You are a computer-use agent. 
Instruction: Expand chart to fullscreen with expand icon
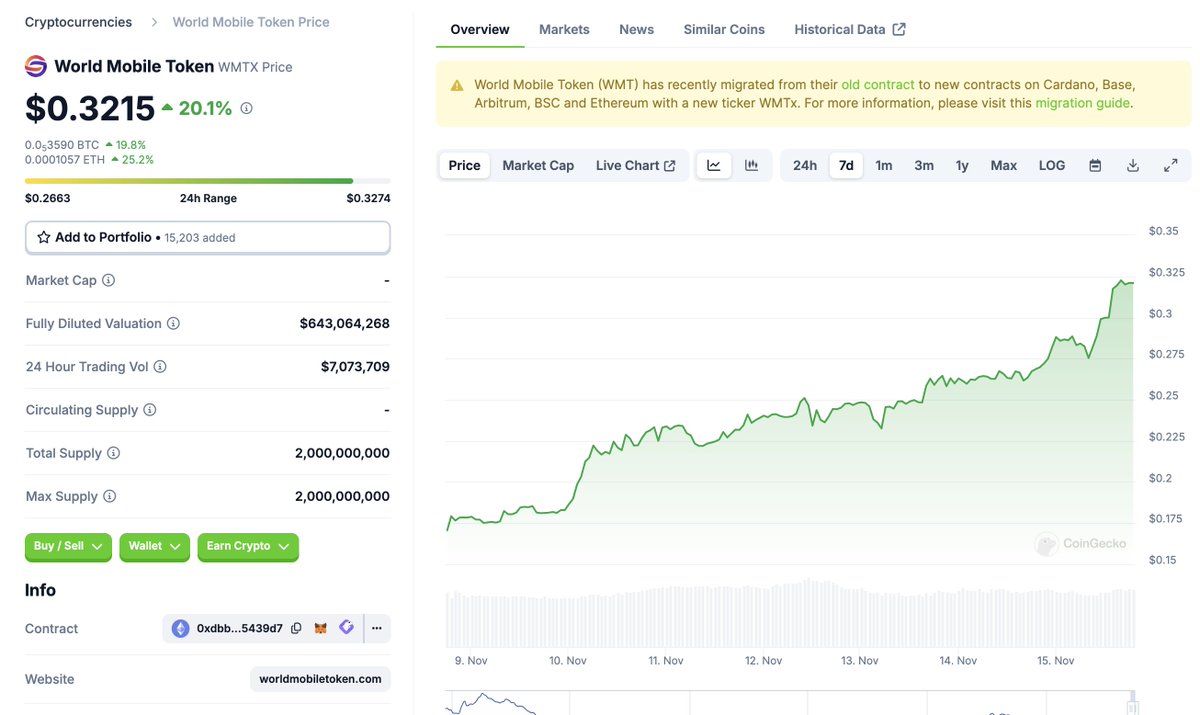1171,165
